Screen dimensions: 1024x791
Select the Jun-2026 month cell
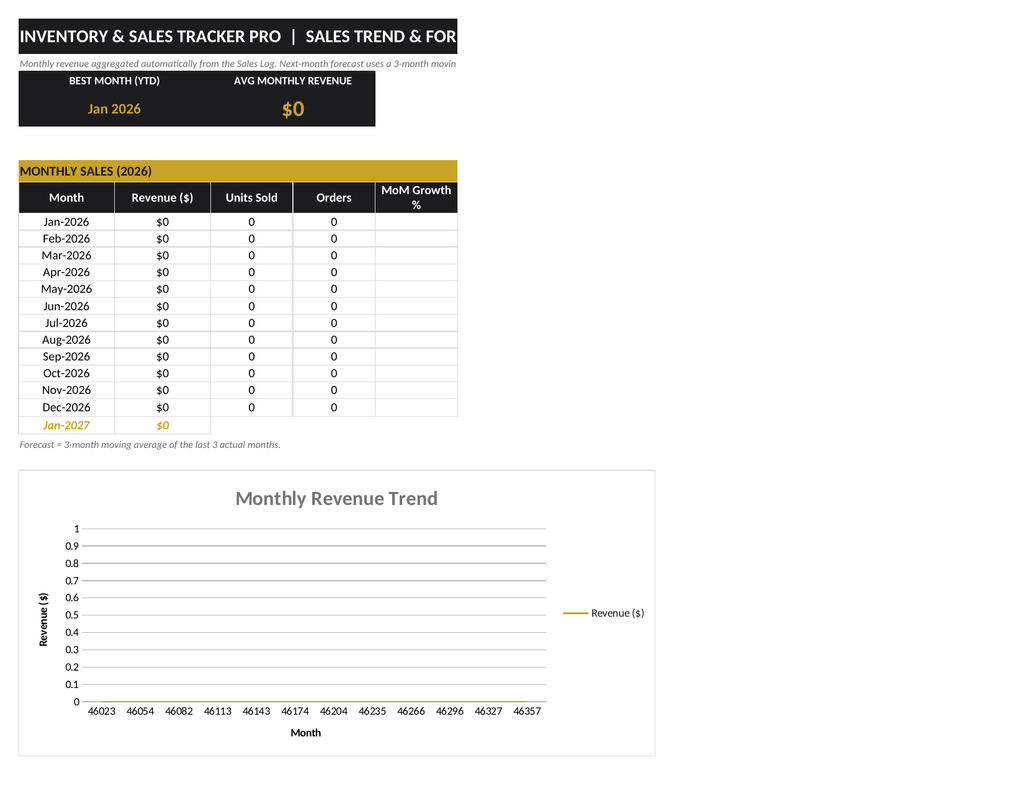(67, 306)
